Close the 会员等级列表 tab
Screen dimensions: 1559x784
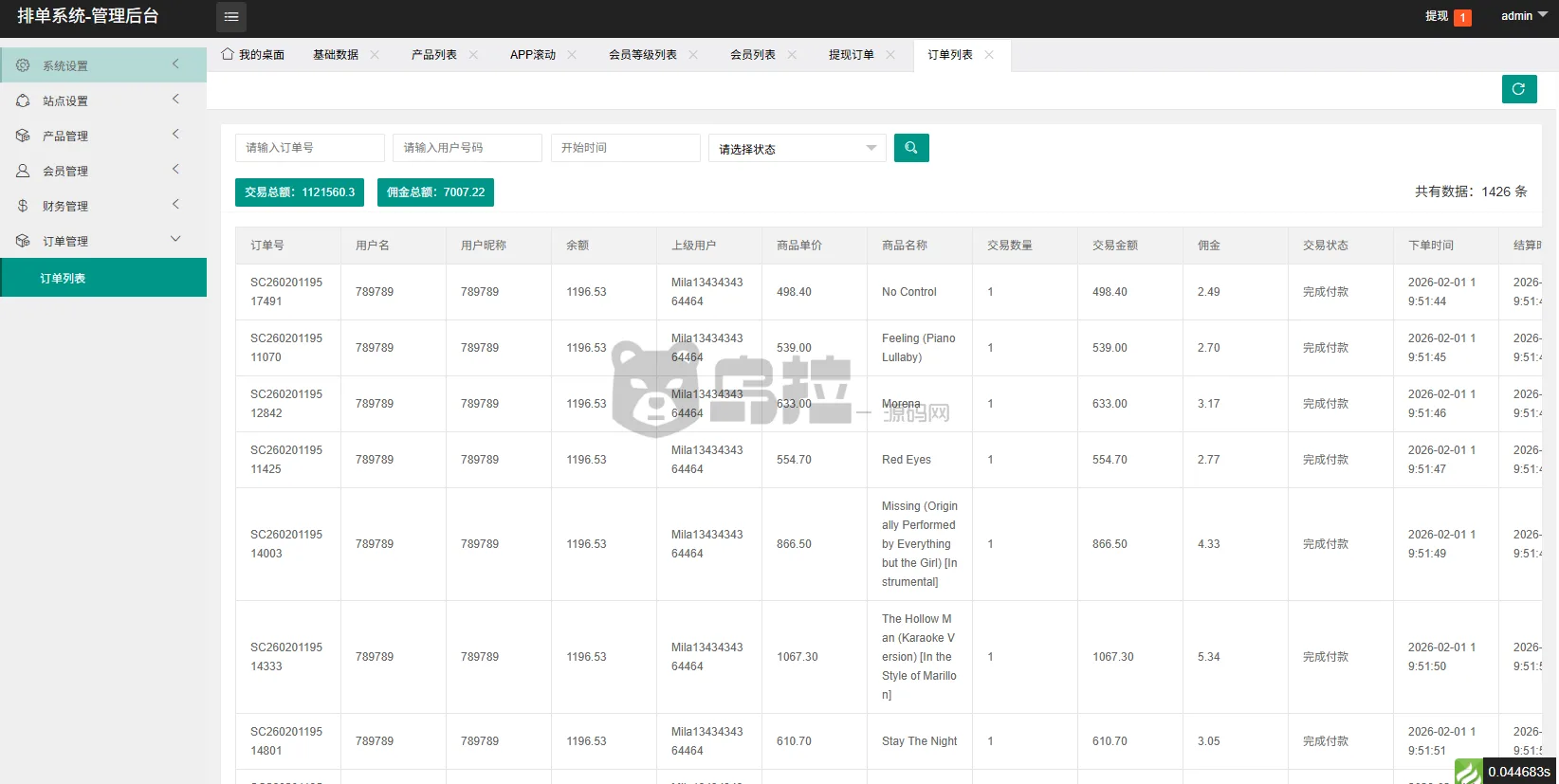click(693, 55)
